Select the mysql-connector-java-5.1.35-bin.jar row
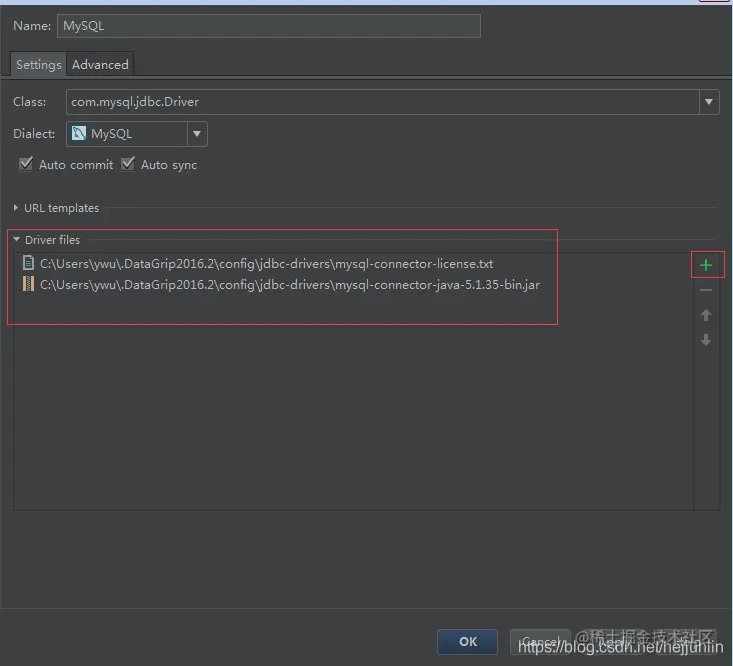 coord(353,285)
